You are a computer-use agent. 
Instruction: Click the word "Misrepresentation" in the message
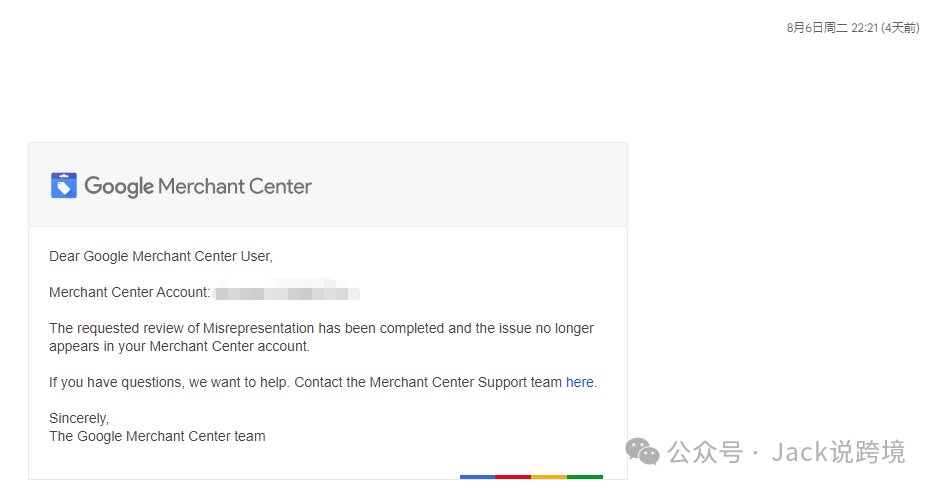click(x=258, y=328)
